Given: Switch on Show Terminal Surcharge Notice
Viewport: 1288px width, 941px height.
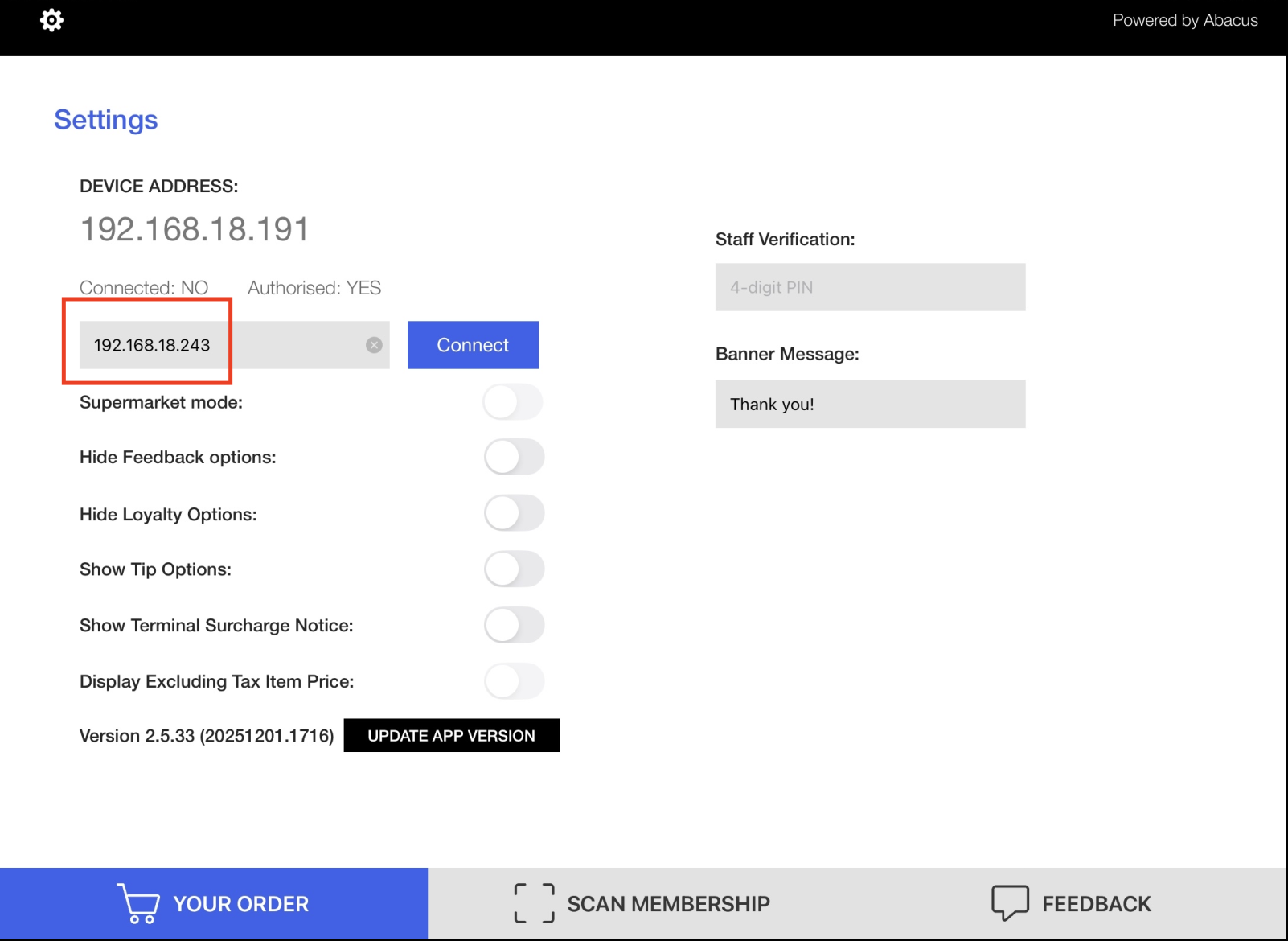Looking at the screenshot, I should tap(514, 625).
